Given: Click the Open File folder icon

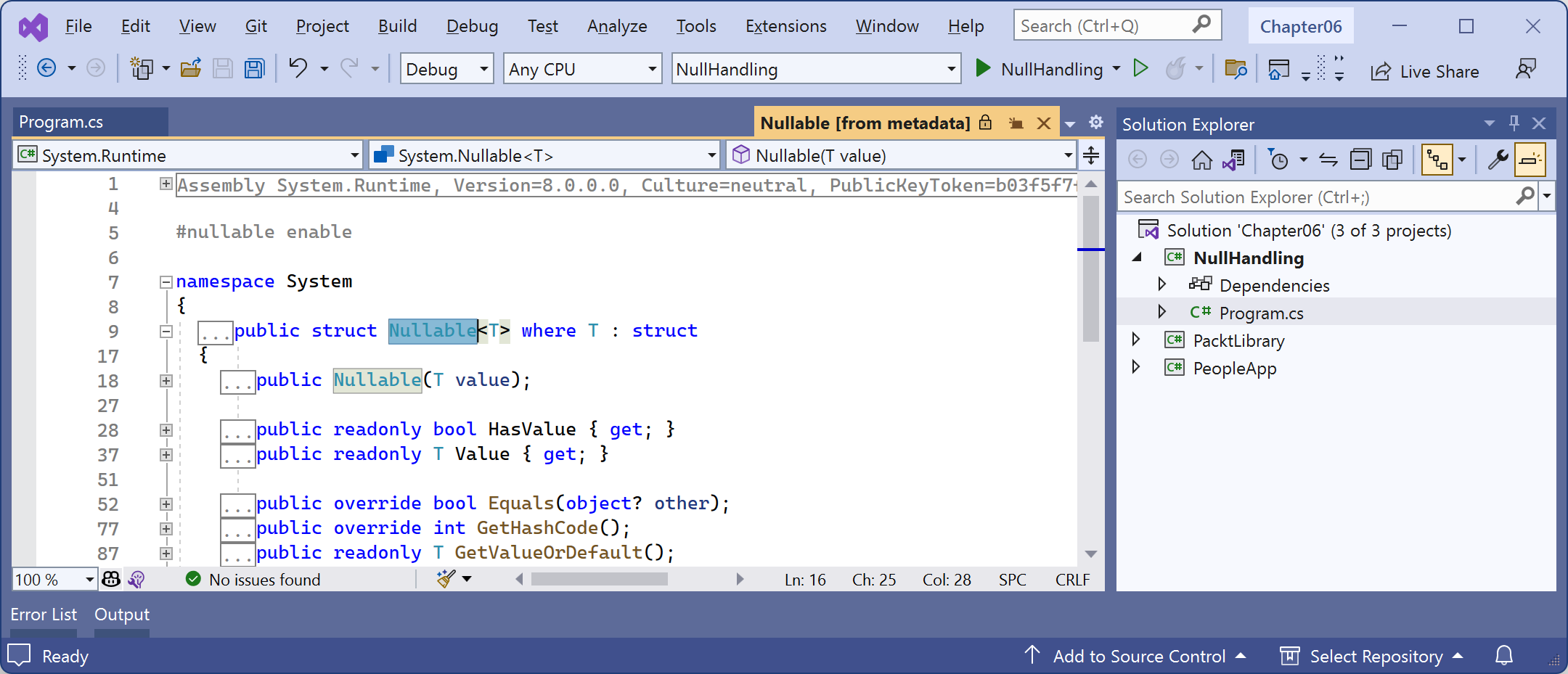Looking at the screenshot, I should (x=190, y=68).
